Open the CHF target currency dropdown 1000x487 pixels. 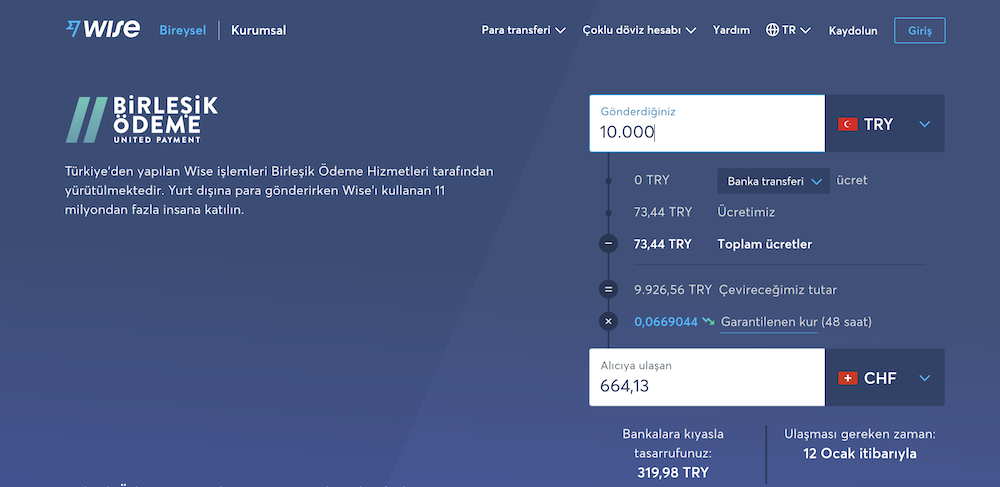pos(885,378)
